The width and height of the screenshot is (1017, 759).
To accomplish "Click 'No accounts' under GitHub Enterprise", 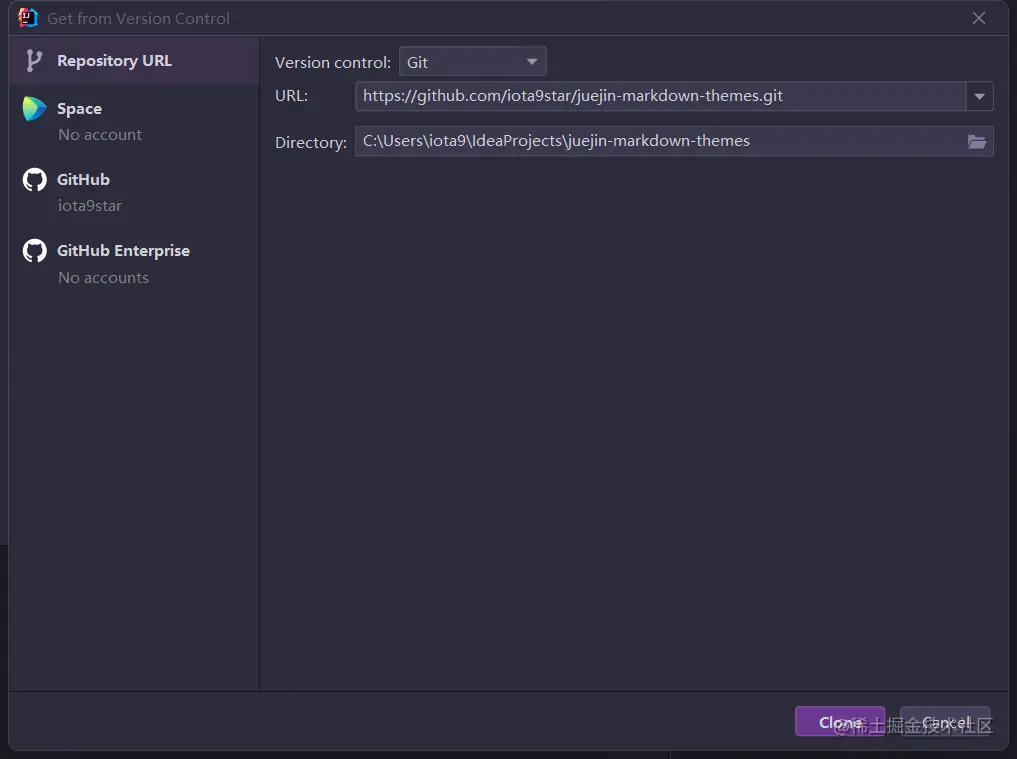I will pyautogui.click(x=104, y=278).
